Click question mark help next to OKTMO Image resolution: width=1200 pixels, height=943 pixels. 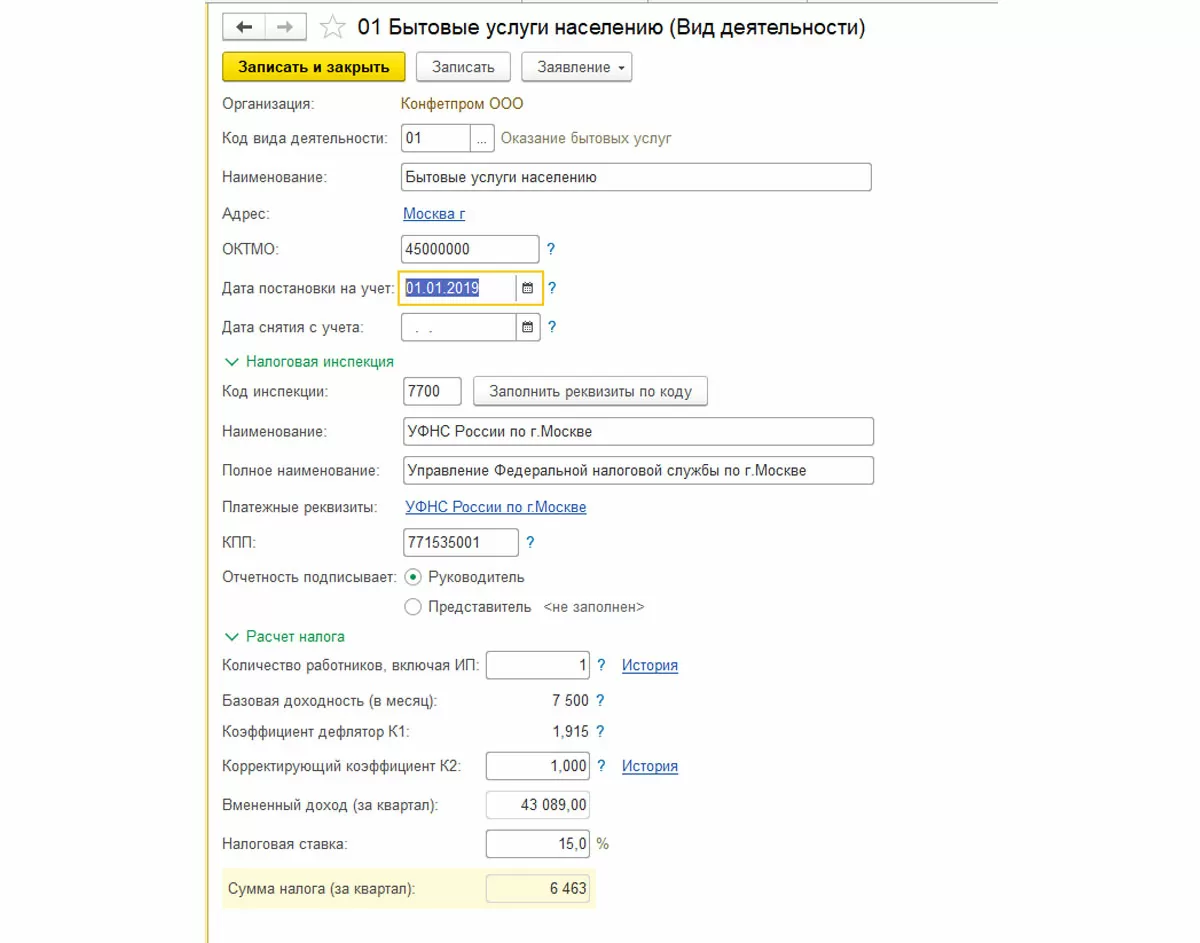pyautogui.click(x=551, y=249)
